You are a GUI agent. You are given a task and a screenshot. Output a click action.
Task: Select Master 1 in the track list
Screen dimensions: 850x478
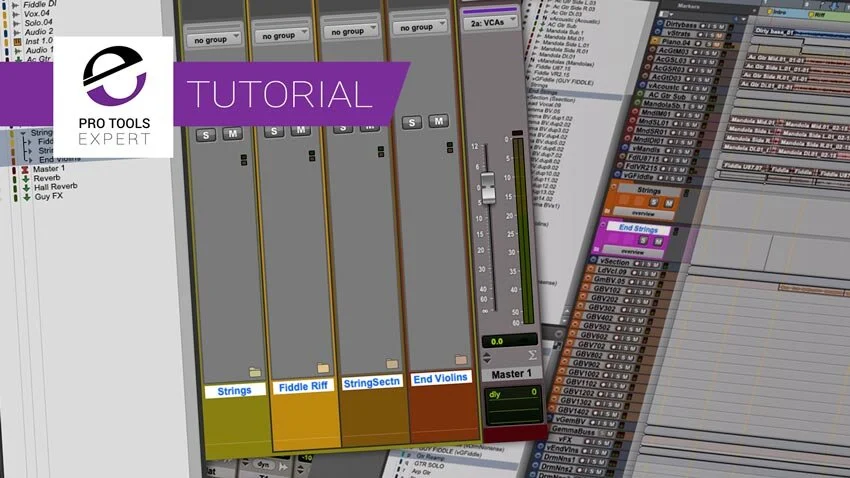pyautogui.click(x=49, y=169)
